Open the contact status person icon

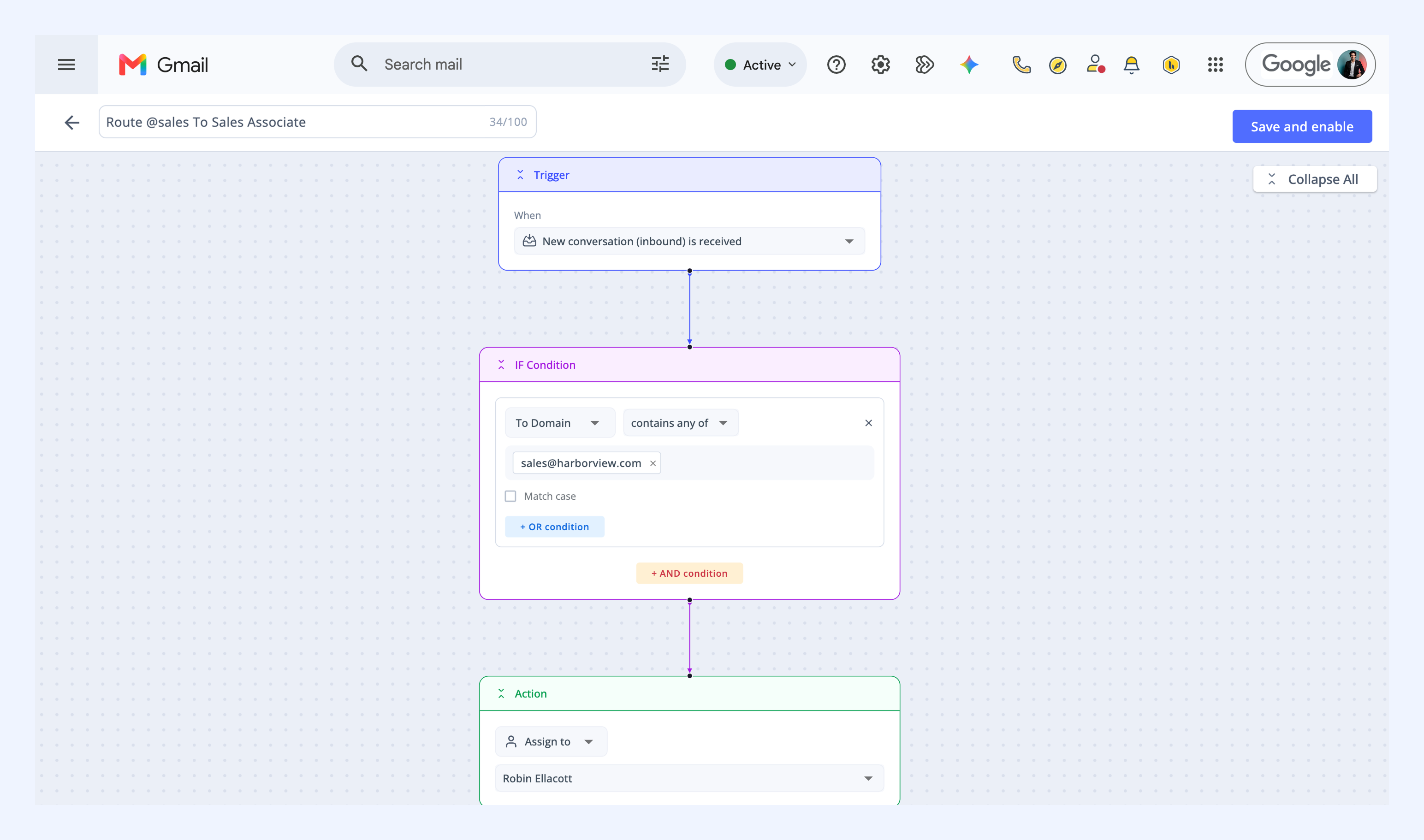[x=1096, y=64]
